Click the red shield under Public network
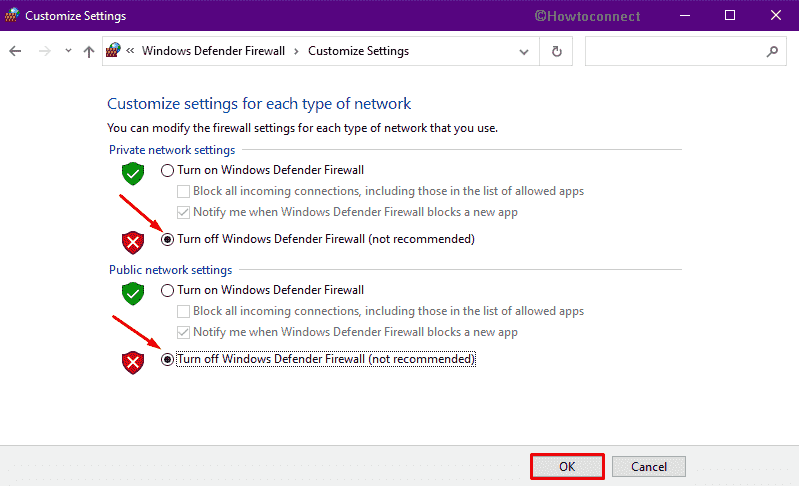 click(x=133, y=362)
